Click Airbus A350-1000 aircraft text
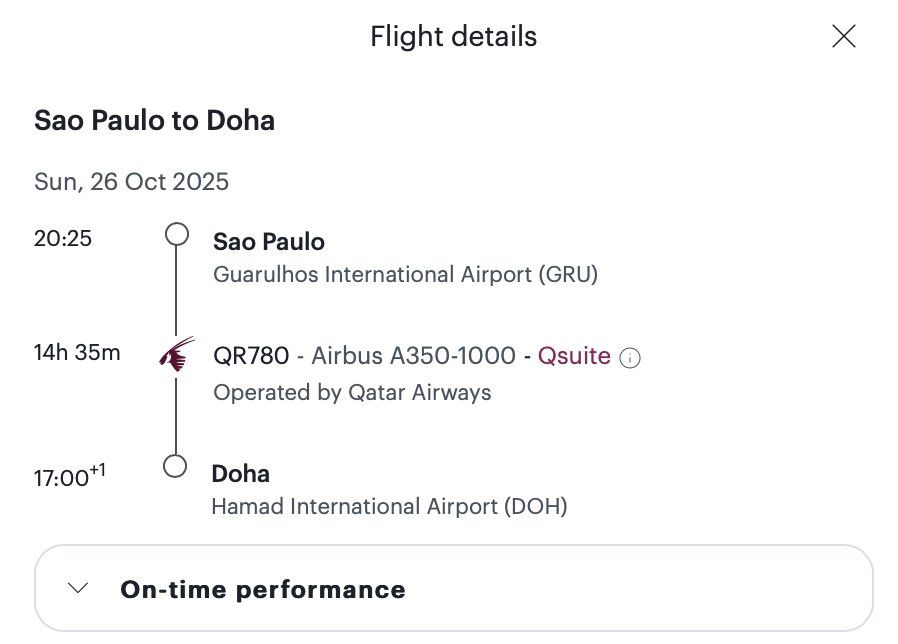This screenshot has width=898, height=644. 413,356
